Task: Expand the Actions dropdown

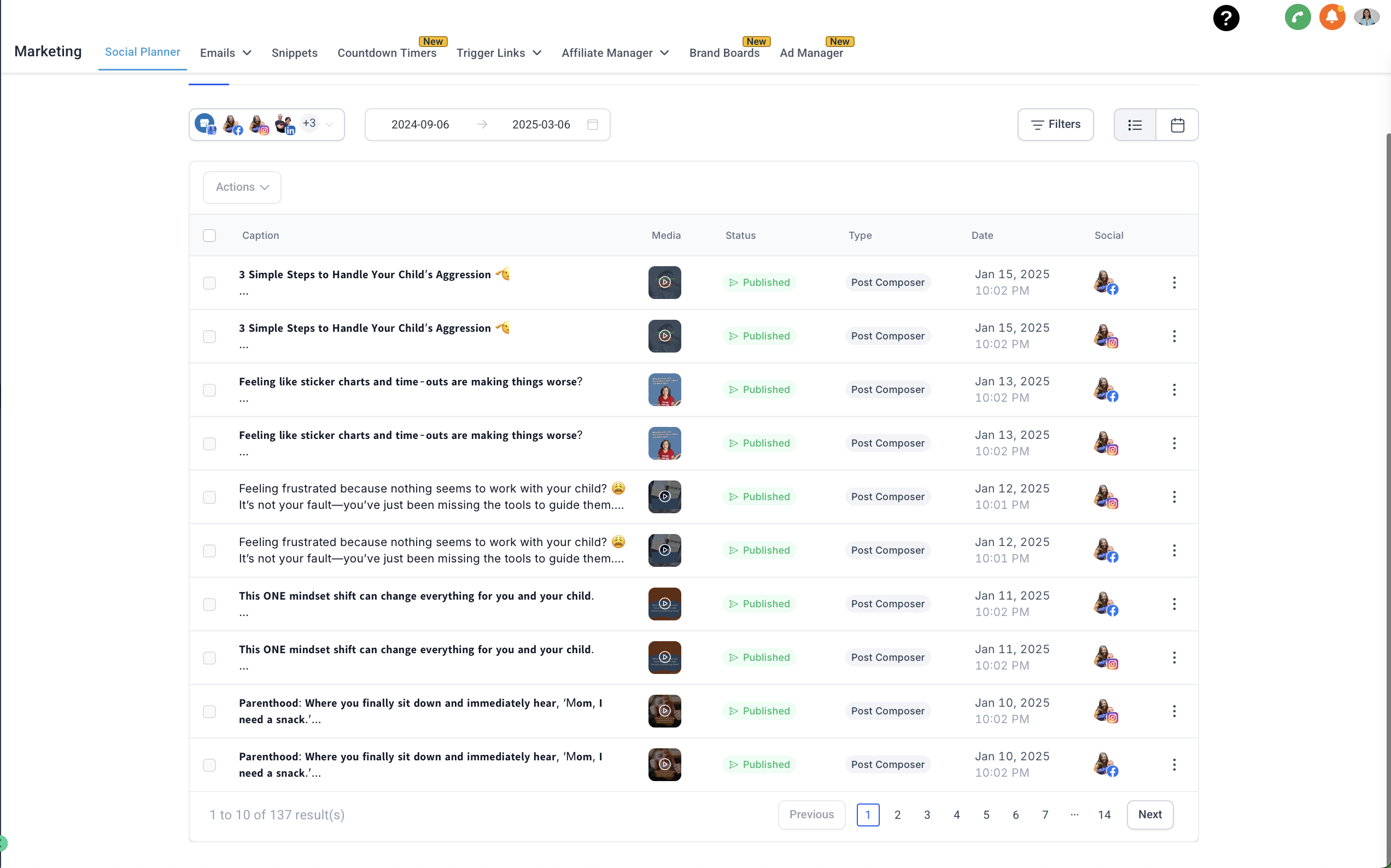Action: click(x=242, y=187)
